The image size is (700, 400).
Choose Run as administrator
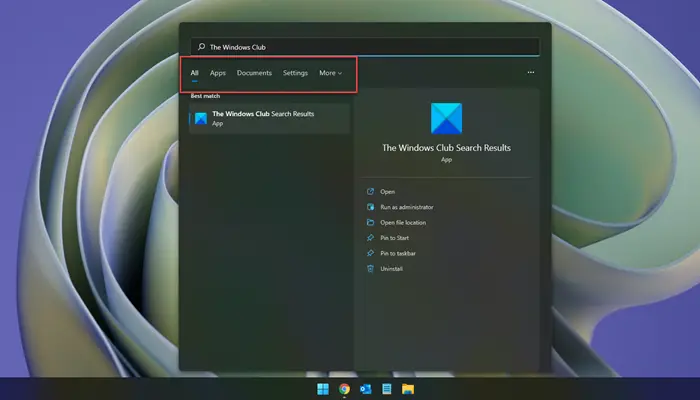(x=407, y=207)
